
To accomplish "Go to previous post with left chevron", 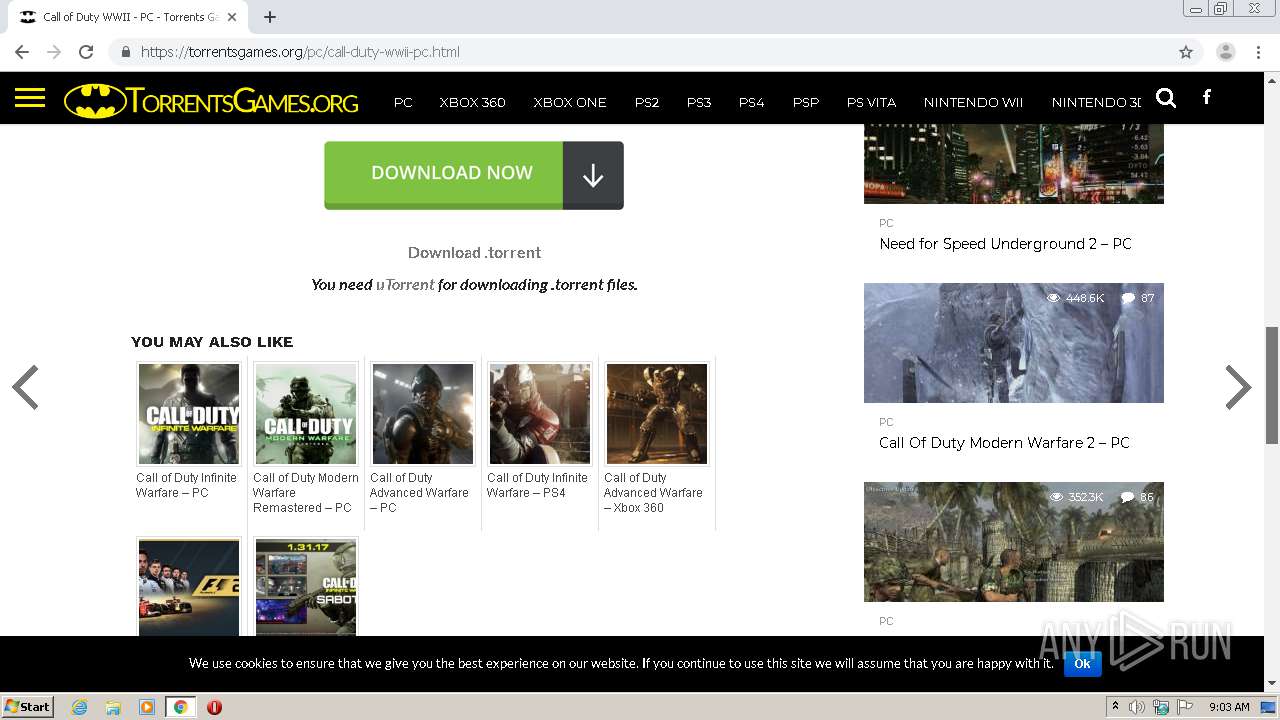I will click(25, 387).
